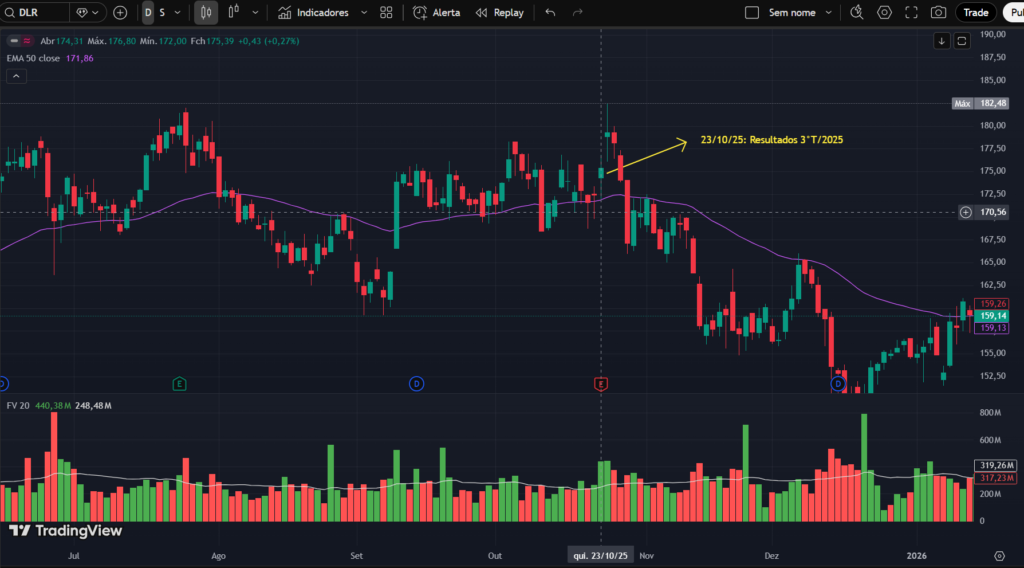This screenshot has width=1024, height=568.
Task: Expand the time interval dropdown chevron
Action: click(x=177, y=12)
